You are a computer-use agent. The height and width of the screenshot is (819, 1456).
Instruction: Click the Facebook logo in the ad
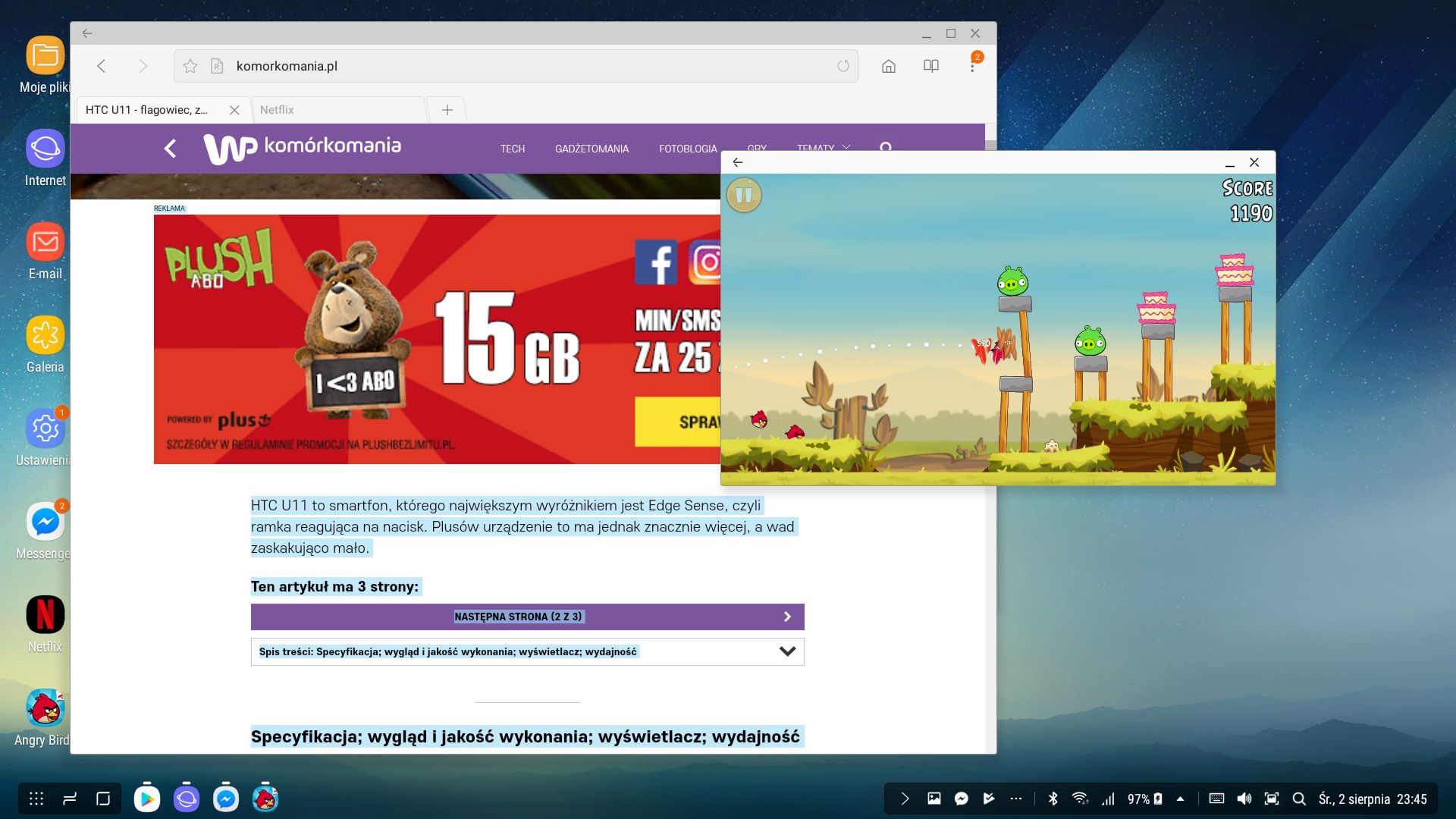tap(656, 262)
